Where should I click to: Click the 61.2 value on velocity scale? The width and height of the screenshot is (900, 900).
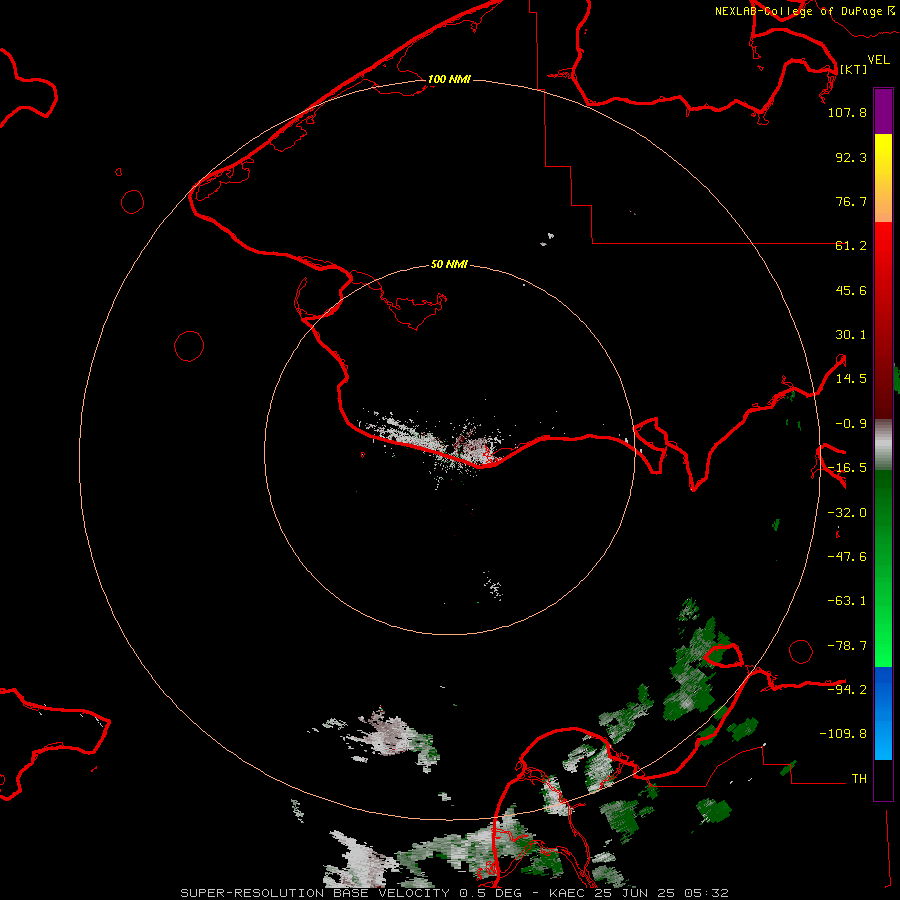point(851,246)
